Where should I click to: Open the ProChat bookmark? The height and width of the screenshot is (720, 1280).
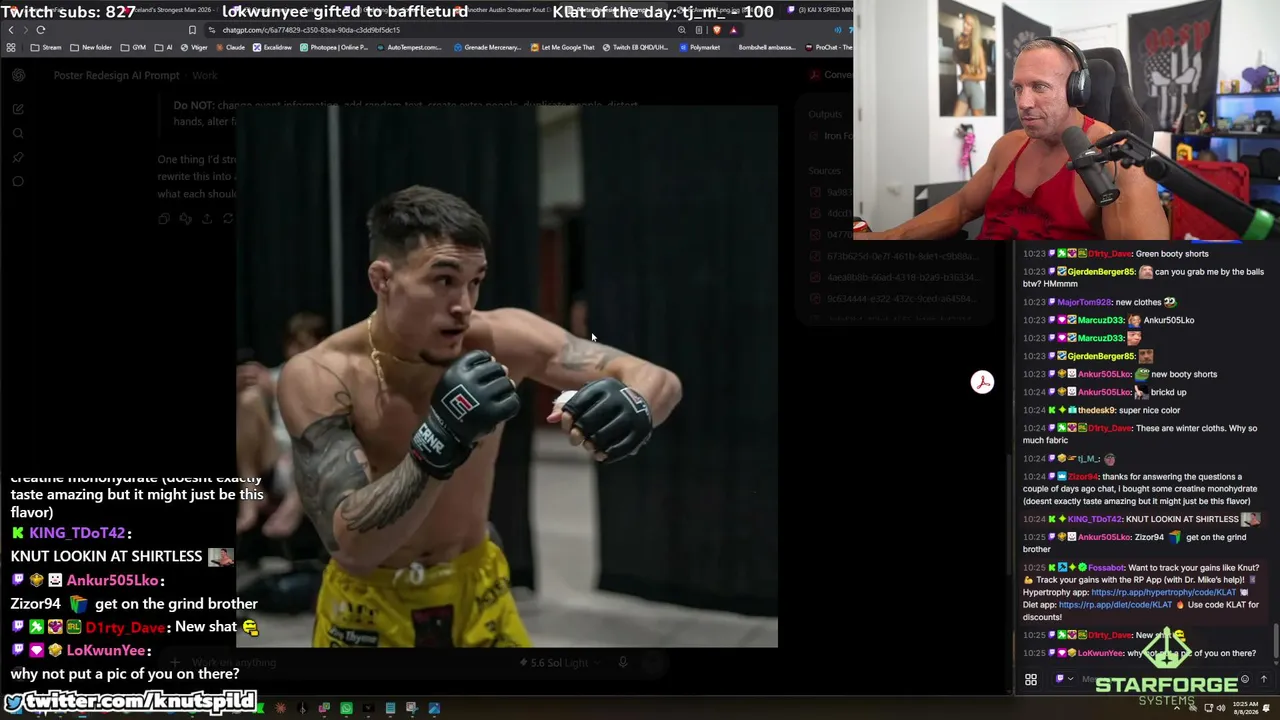point(828,47)
